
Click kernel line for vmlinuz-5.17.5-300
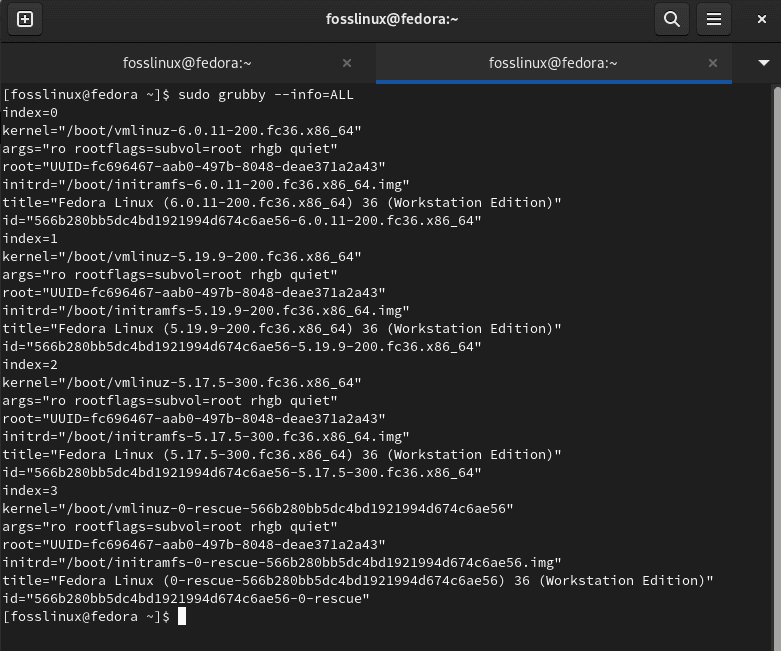(x=181, y=383)
